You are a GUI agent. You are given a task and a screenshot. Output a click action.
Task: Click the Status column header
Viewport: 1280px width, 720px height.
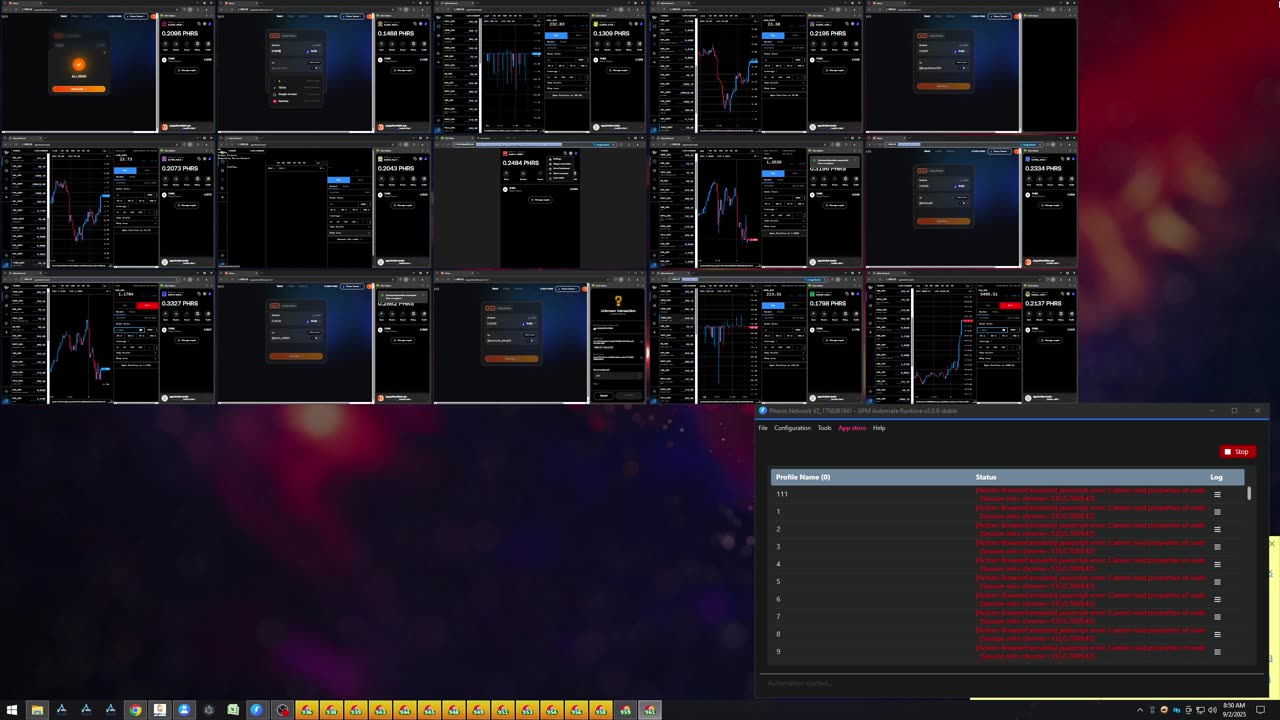click(986, 477)
